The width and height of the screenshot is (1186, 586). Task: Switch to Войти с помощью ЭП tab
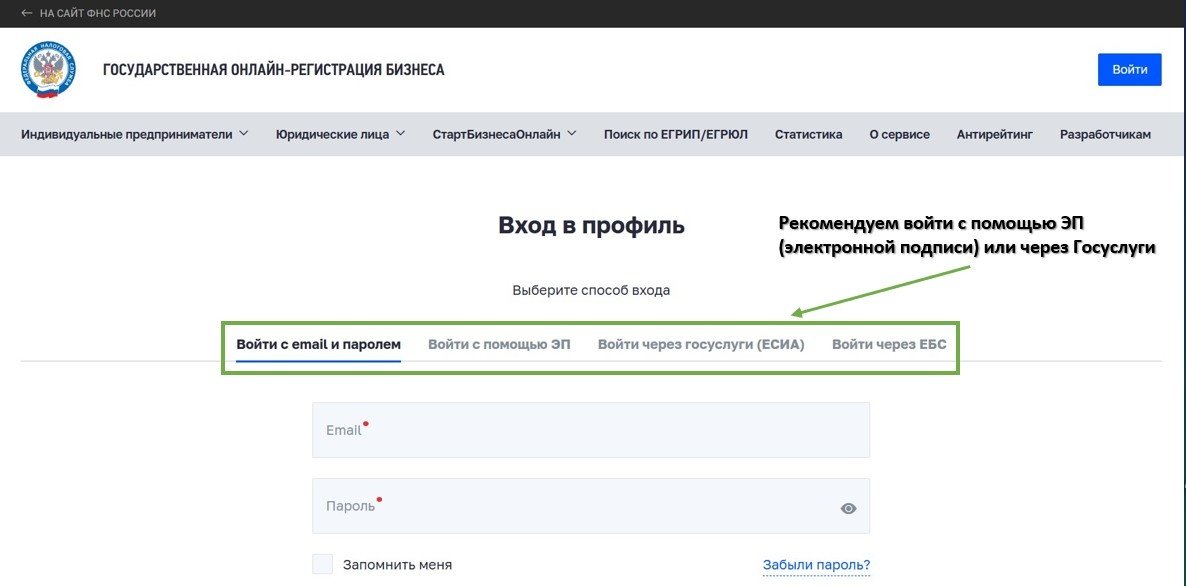click(499, 345)
